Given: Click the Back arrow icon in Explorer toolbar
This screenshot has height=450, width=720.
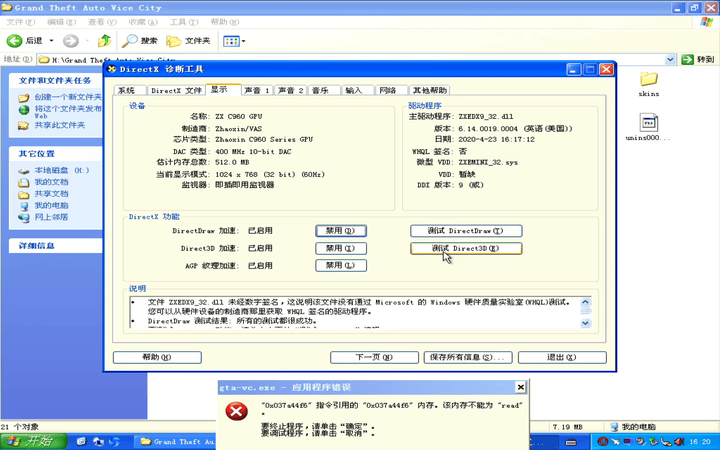Looking at the screenshot, I should (x=14, y=41).
